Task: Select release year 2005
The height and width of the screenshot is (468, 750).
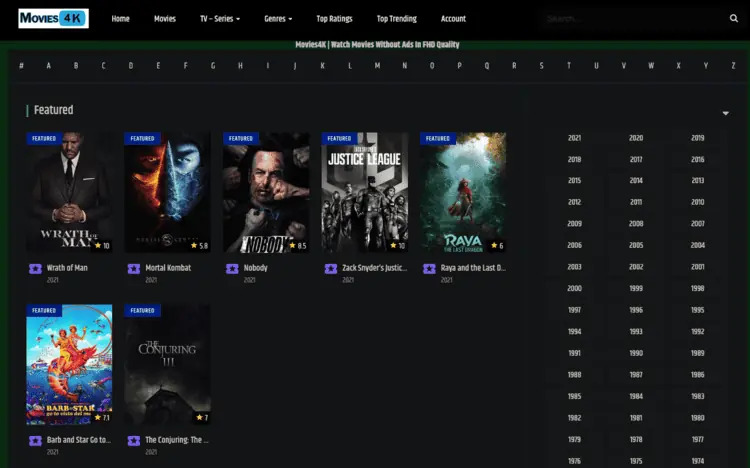Action: (636, 245)
